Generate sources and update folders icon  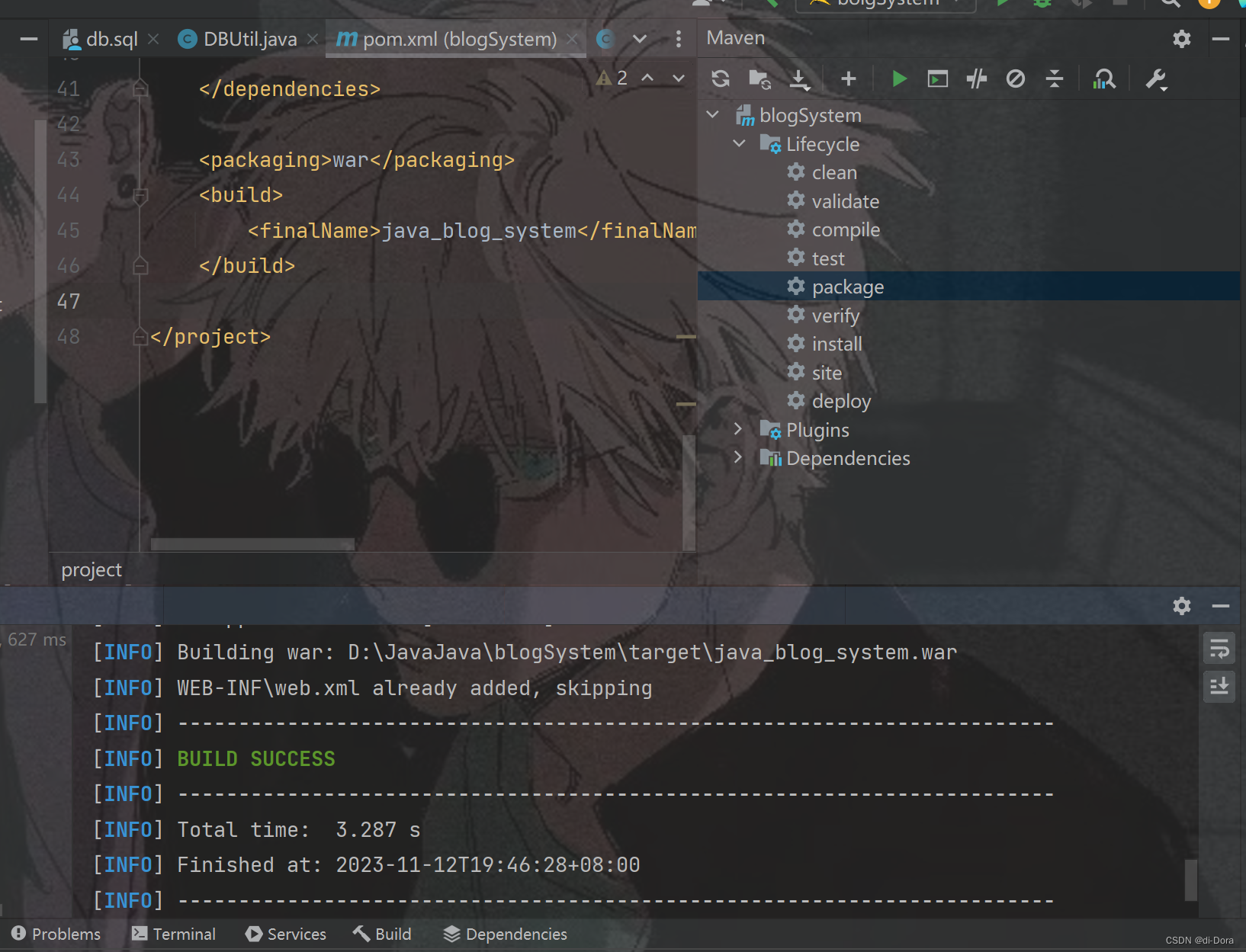click(x=759, y=79)
